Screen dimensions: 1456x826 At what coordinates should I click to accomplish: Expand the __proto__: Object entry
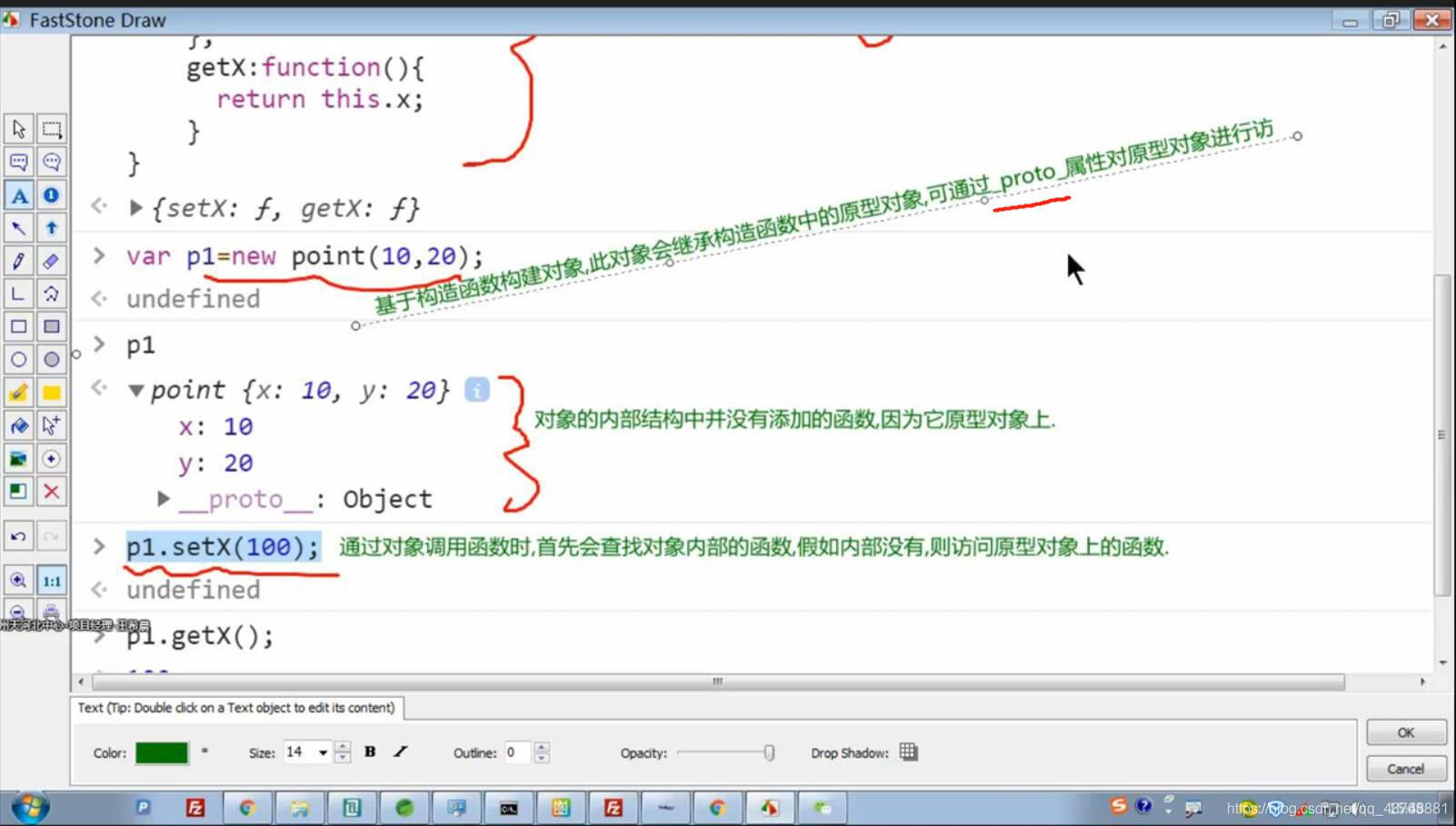pyautogui.click(x=164, y=498)
